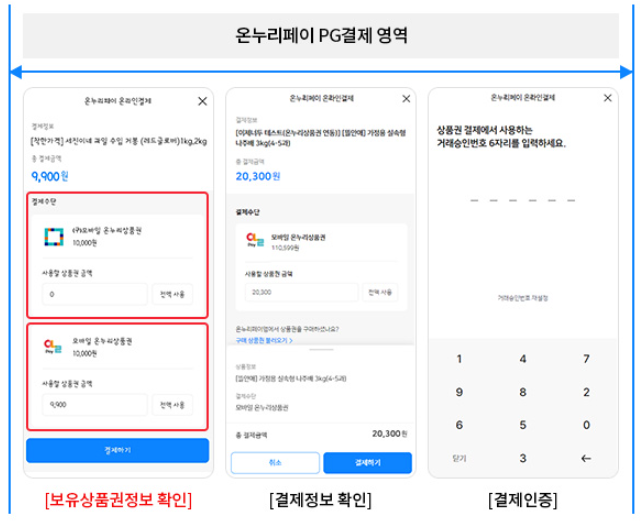Tap keypad digit 3
The height and width of the screenshot is (523, 640).
(x=523, y=458)
